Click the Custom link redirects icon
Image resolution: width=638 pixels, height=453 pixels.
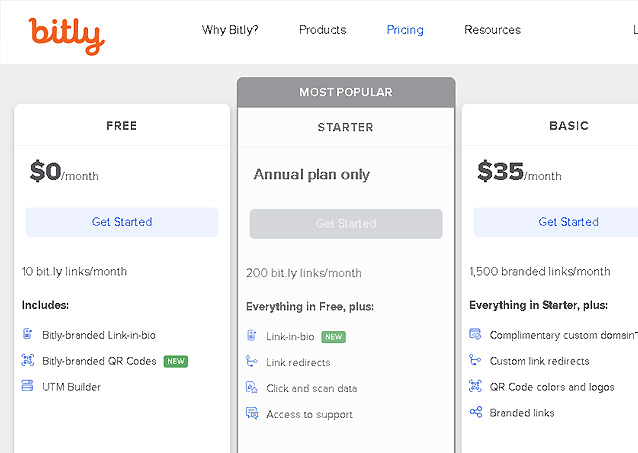pos(475,360)
